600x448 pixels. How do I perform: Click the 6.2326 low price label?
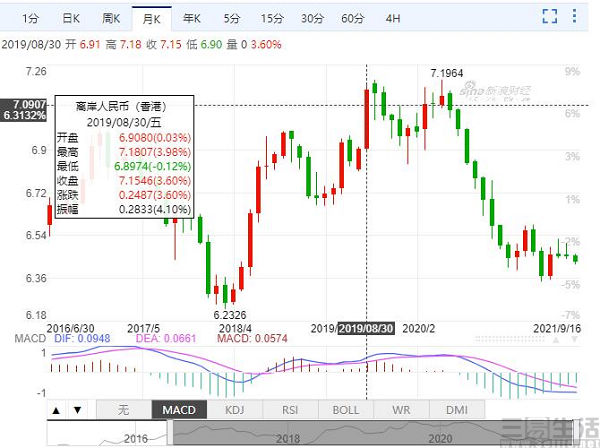click(x=230, y=315)
